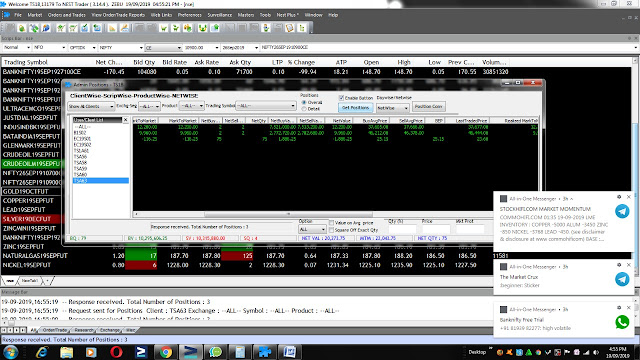Open the File menu
Screen dimensions: 640x360
18,15
